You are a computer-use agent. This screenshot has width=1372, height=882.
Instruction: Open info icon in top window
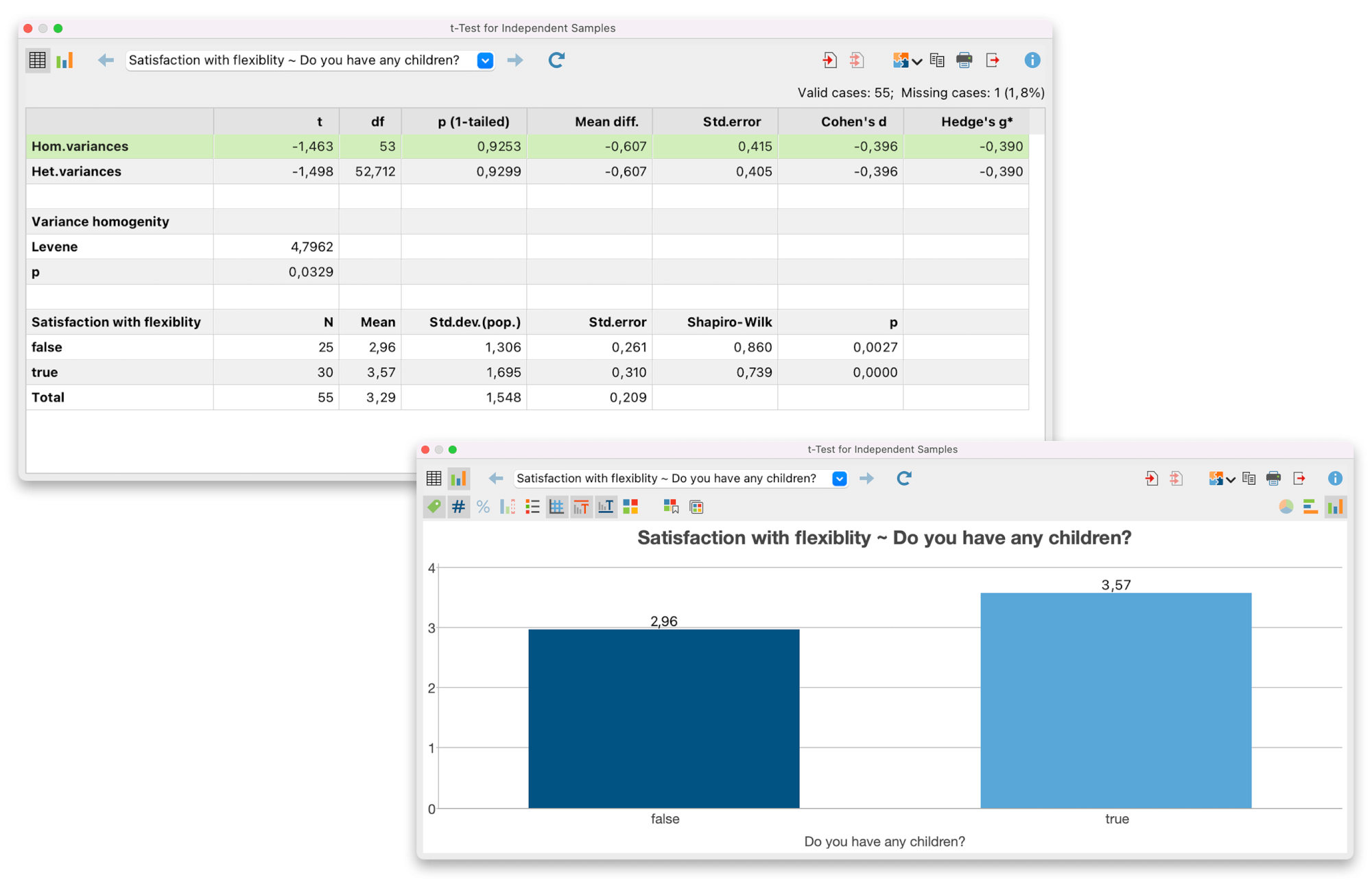tap(1032, 60)
